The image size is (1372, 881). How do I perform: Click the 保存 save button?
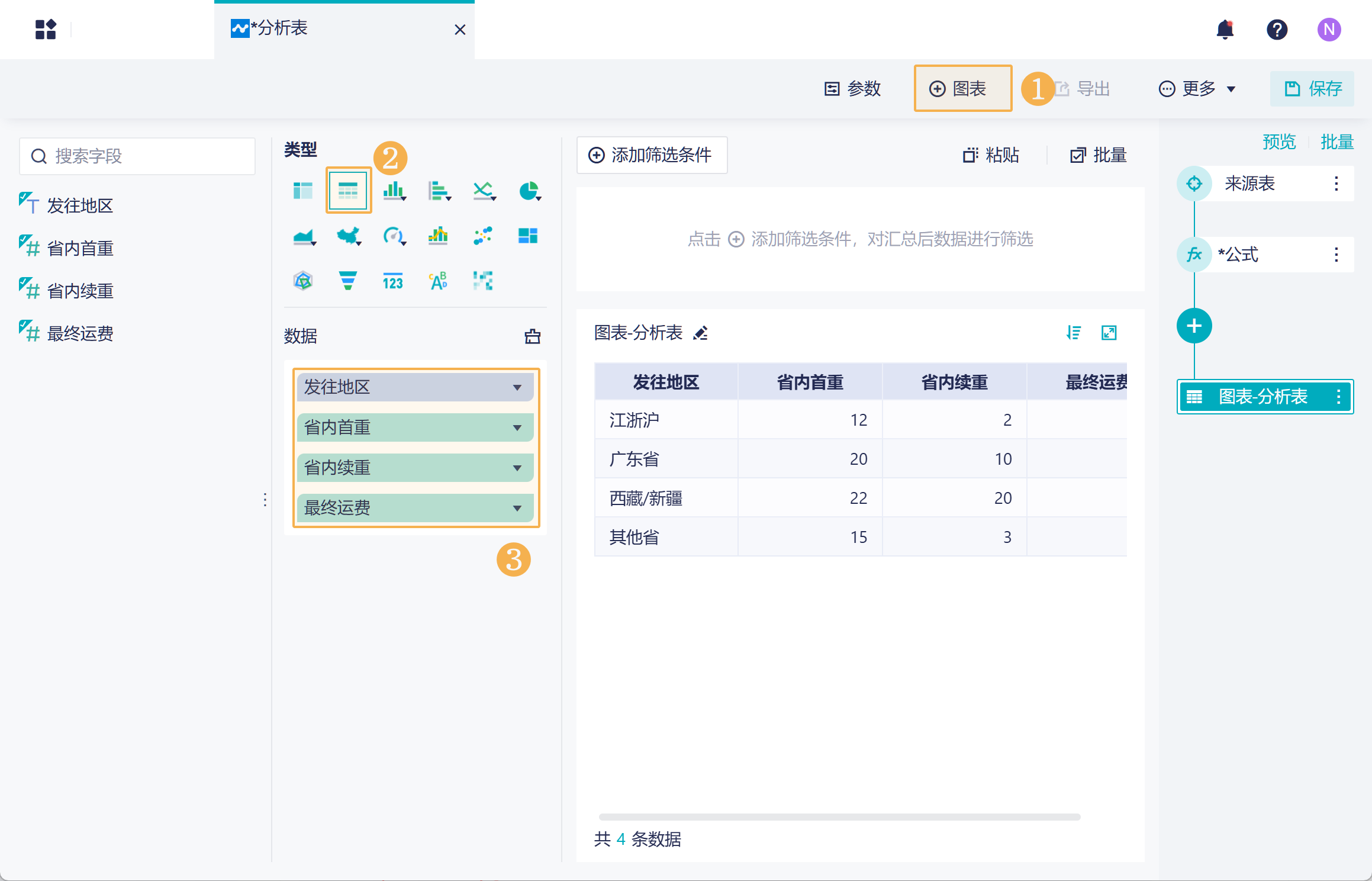[1312, 89]
